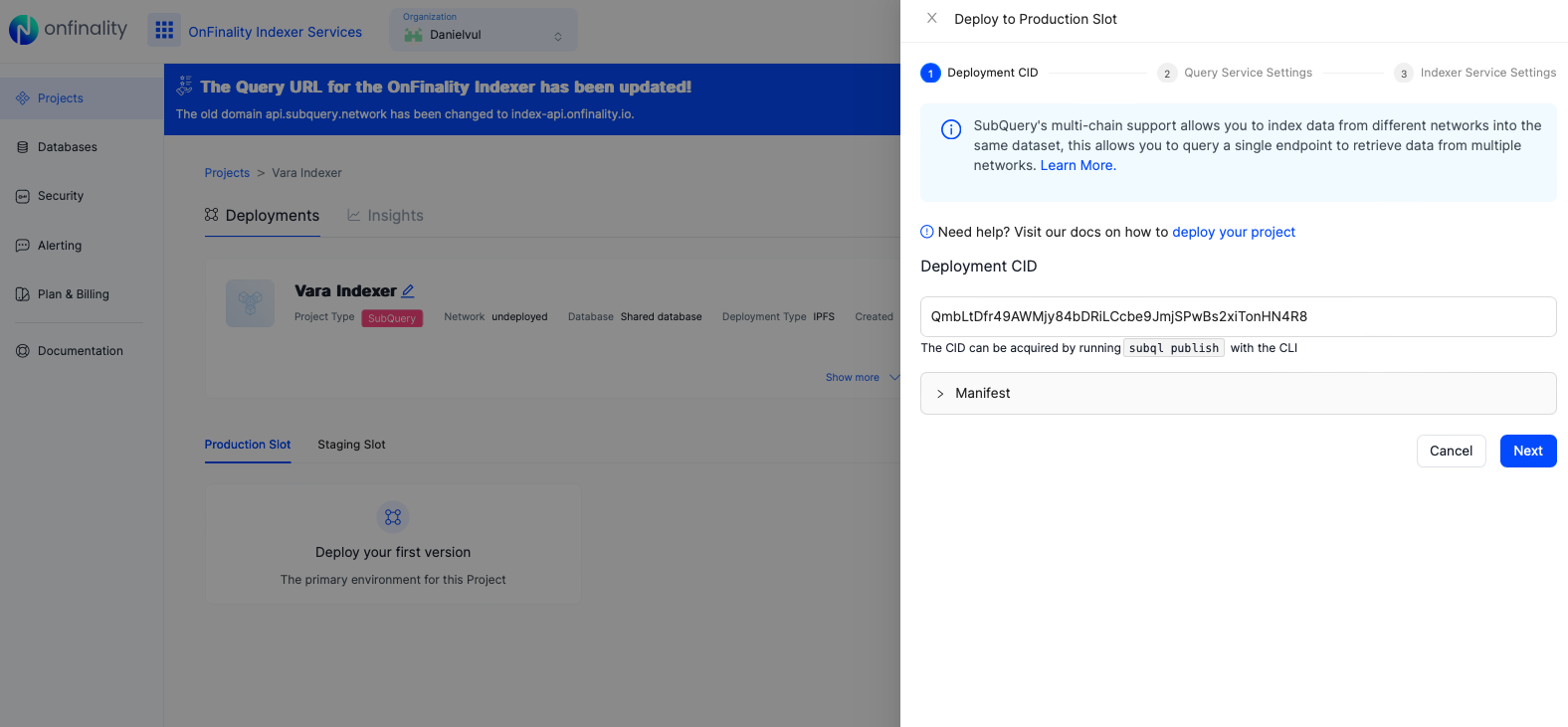Click OnFinality Indexer Services title
The height and width of the screenshot is (727, 1568).
click(276, 32)
